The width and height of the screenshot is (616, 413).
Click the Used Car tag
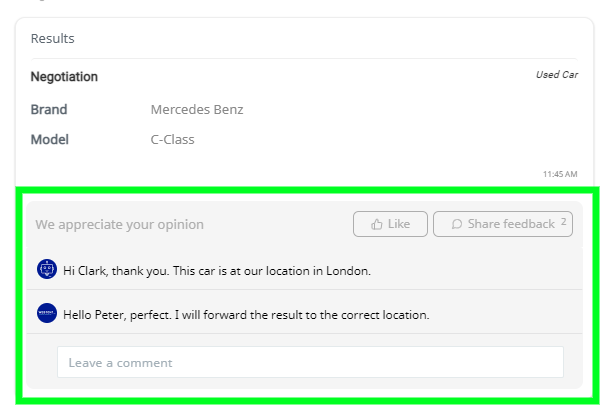[557, 75]
